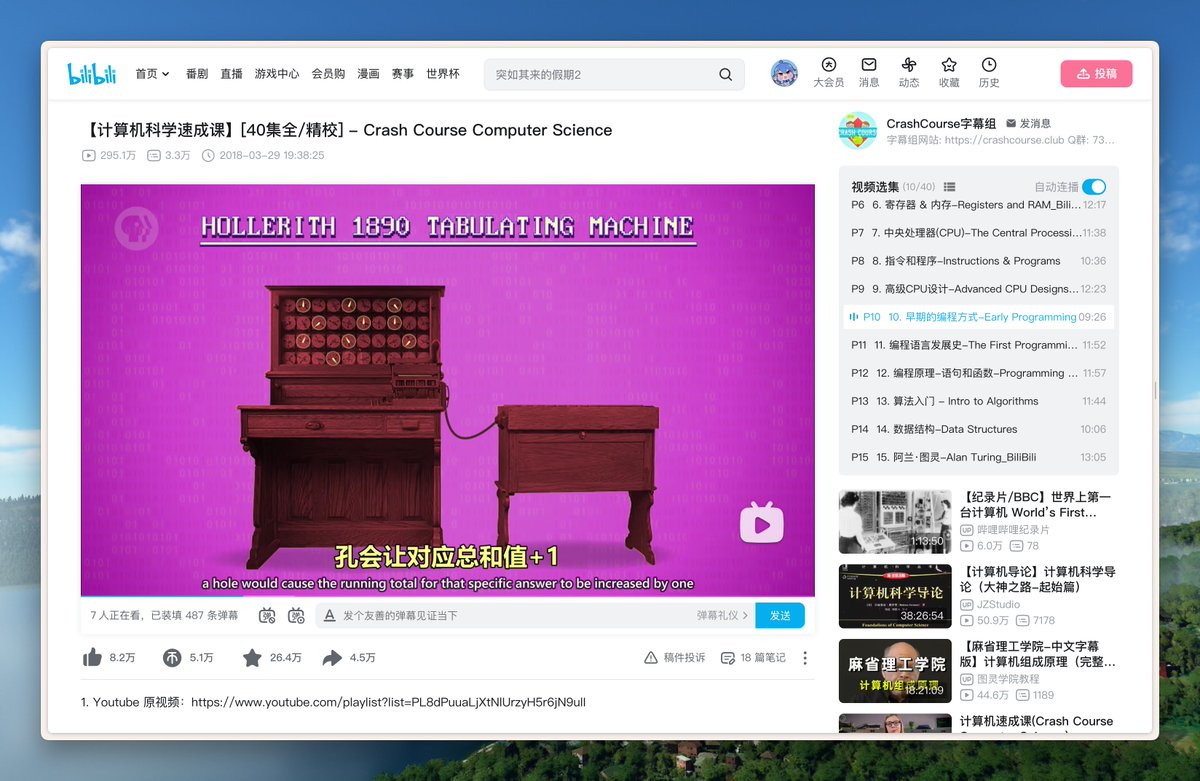Screen dimensions: 1200x781
Task: Open the 稿件投诉 report warning icon
Action: click(x=651, y=658)
